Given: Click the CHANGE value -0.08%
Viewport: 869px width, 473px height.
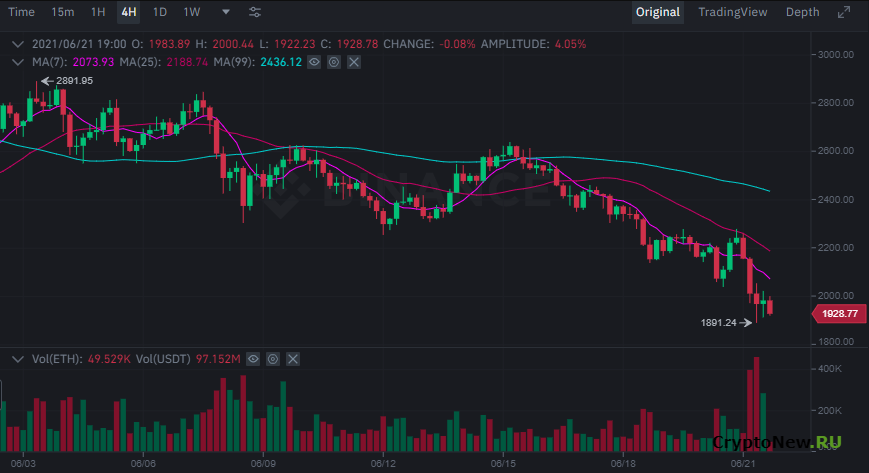Looking at the screenshot, I should 457,44.
